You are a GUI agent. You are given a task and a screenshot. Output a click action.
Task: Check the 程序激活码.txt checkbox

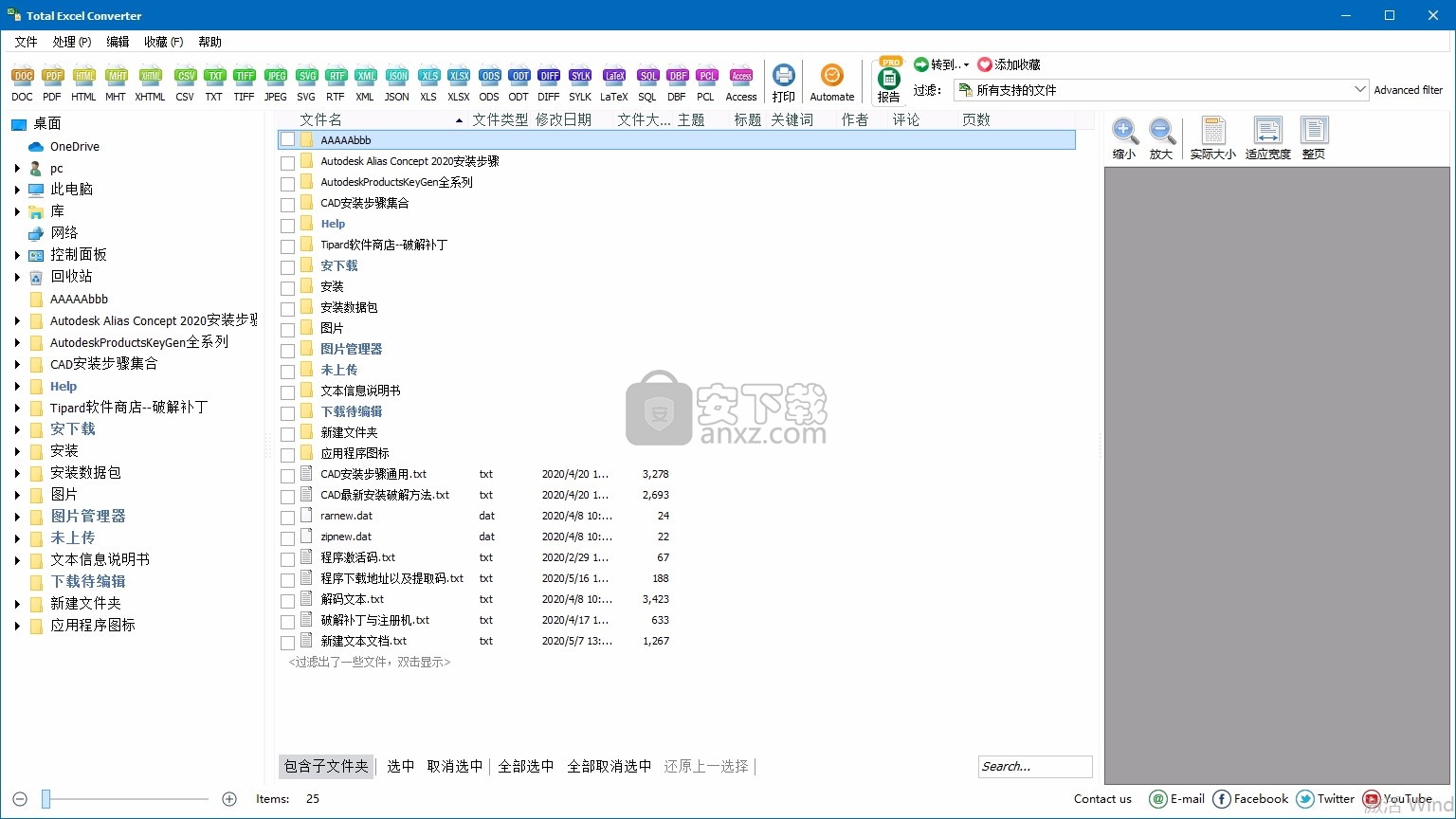287,559
